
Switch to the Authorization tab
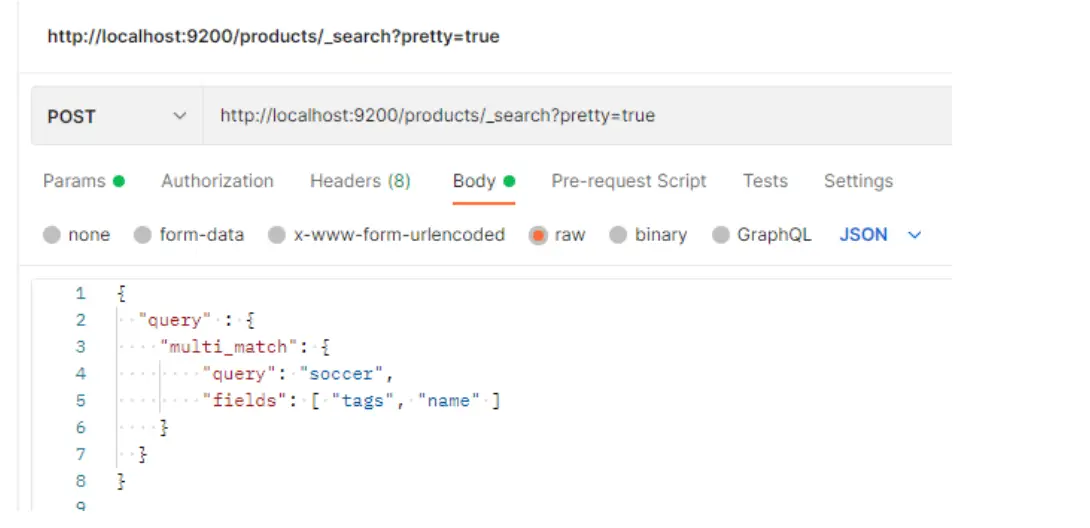pyautogui.click(x=217, y=181)
